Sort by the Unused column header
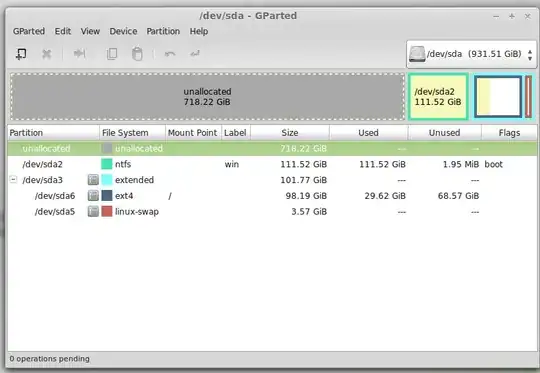The height and width of the screenshot is (373, 540). 445,133
